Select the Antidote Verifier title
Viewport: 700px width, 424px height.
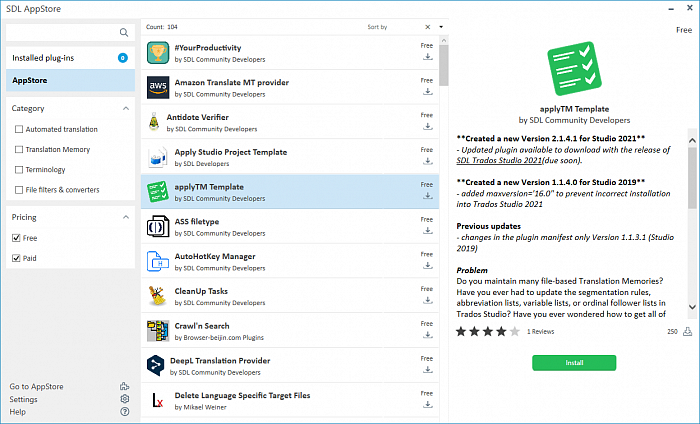click(197, 117)
